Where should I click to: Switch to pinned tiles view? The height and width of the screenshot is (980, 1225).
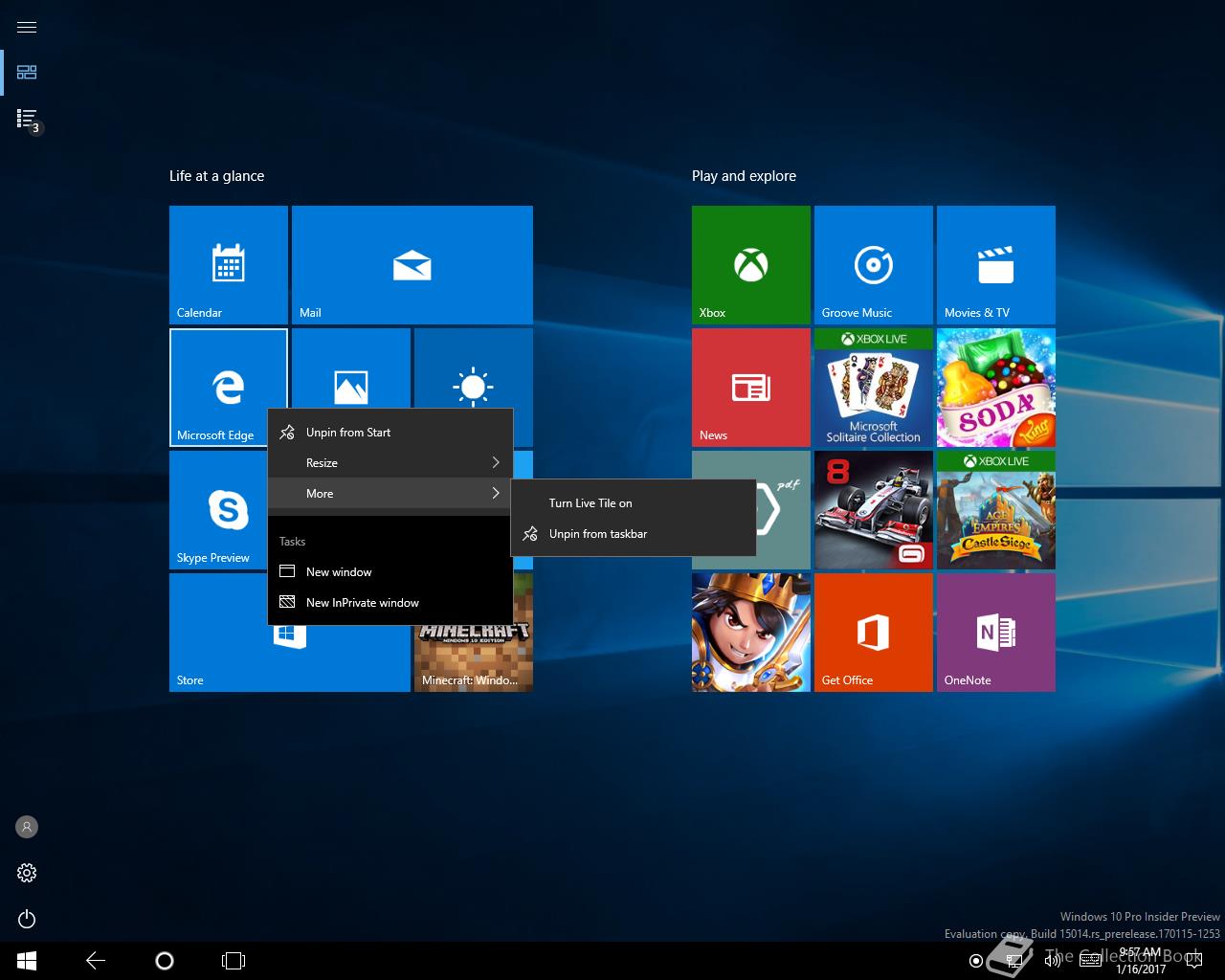coord(27,73)
